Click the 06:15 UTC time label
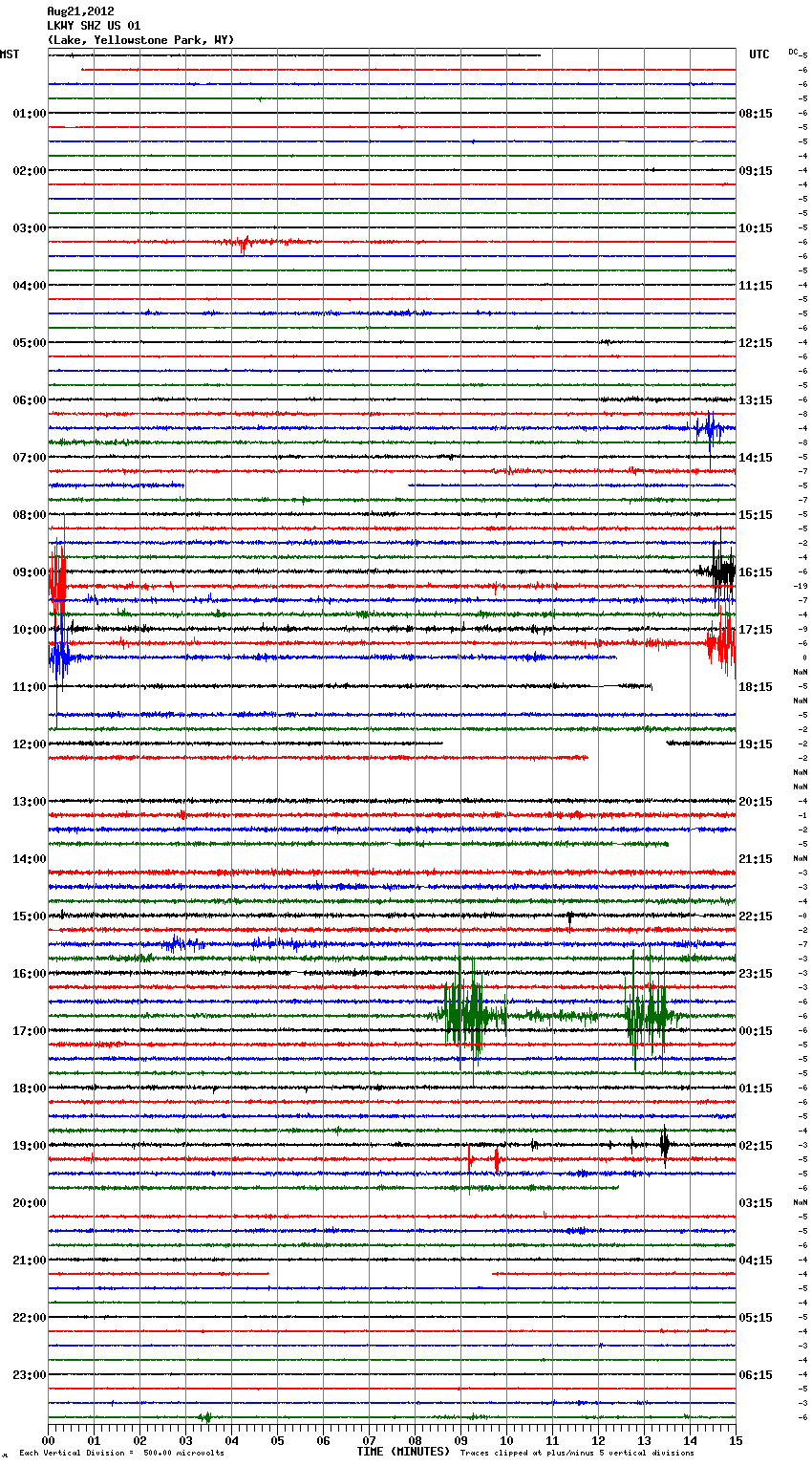The height and width of the screenshot is (1466, 812). click(x=756, y=1375)
